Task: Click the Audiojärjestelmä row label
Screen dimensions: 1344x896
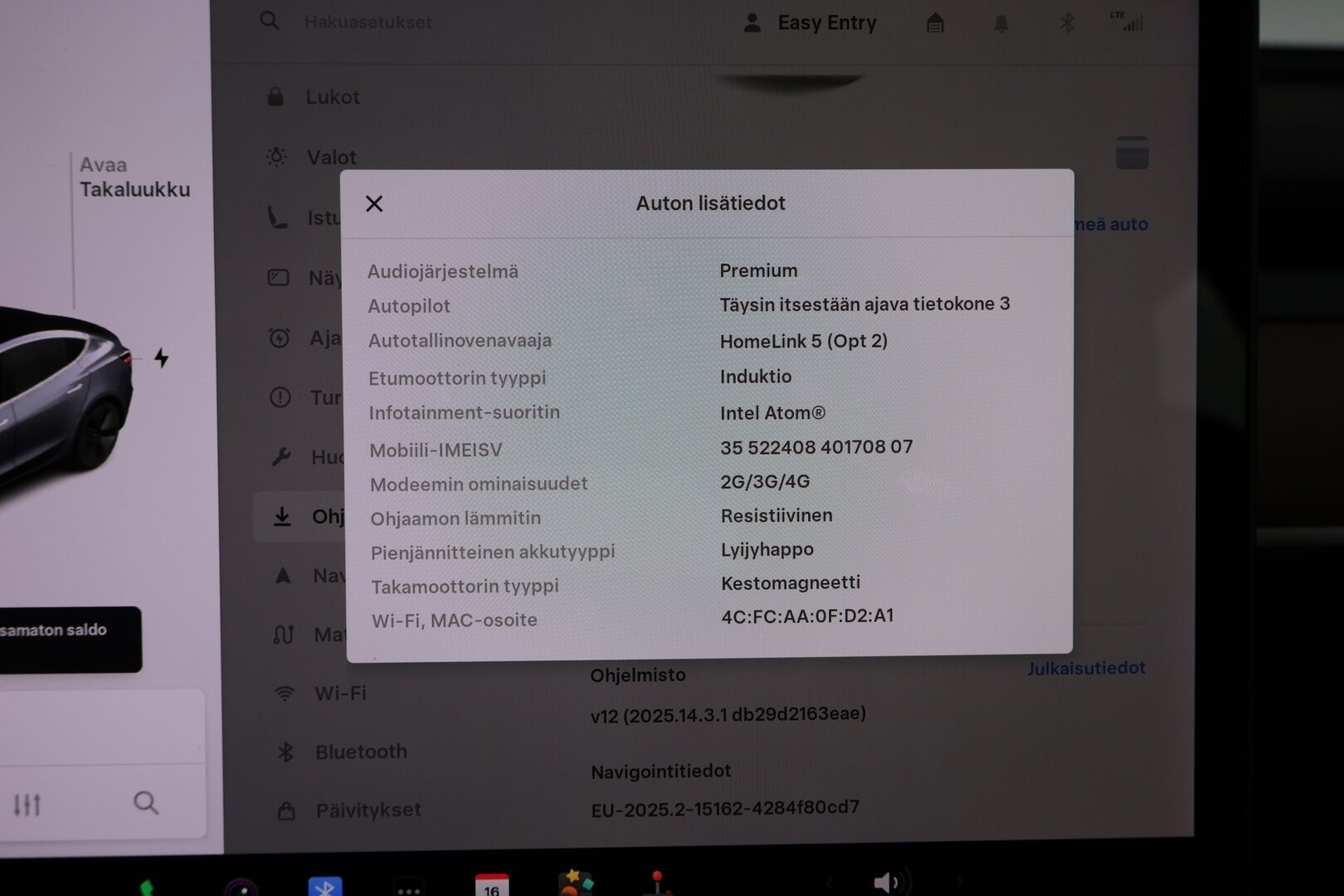Action: (443, 272)
